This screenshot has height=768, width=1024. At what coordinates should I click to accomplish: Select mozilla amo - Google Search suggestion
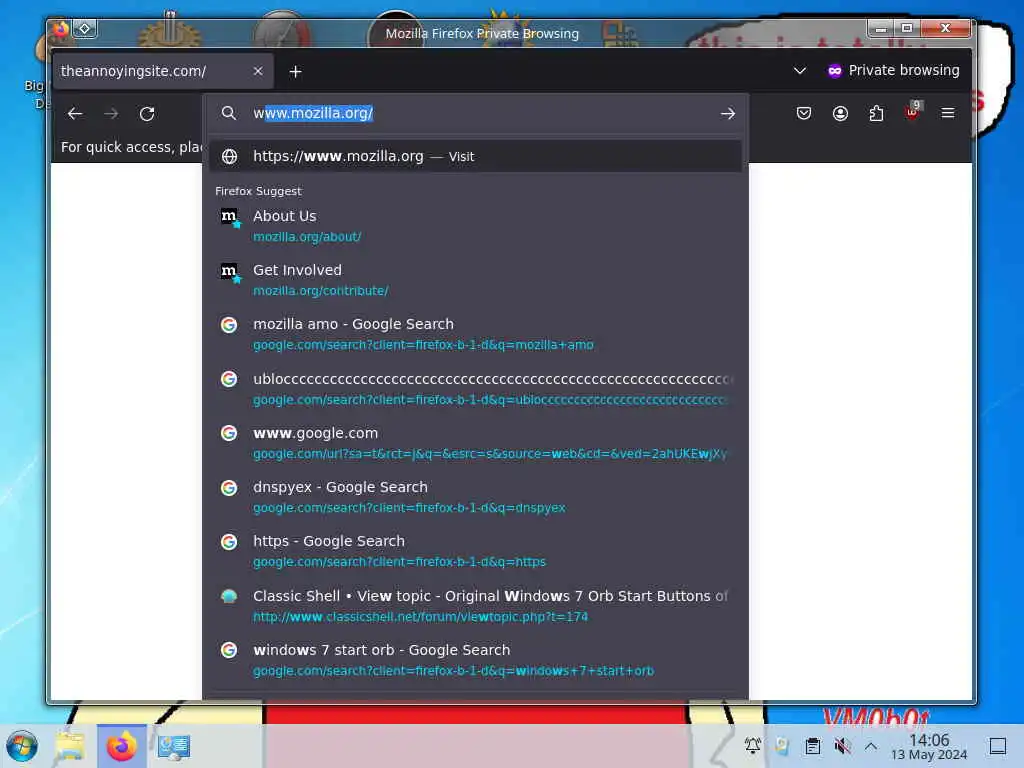475,334
